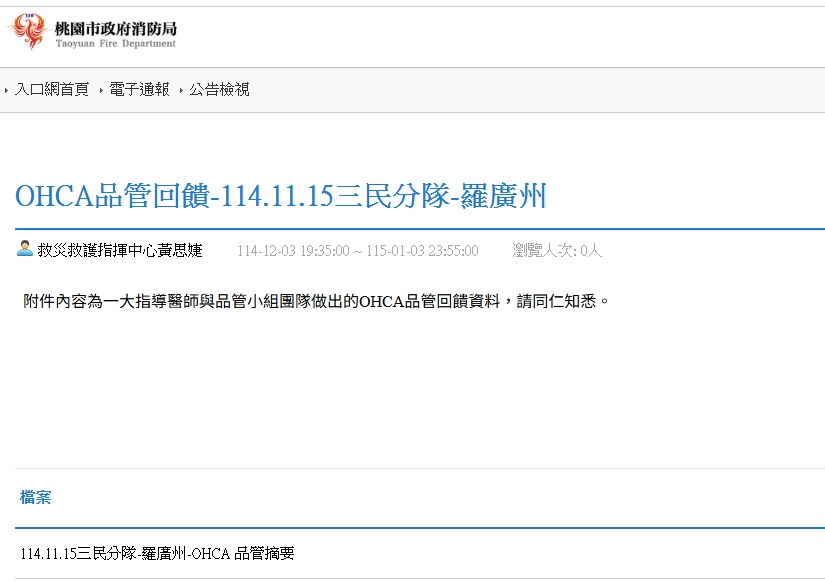Click author name 救災救護指揮中心黃思婕
The height and width of the screenshot is (582, 825).
point(119,250)
